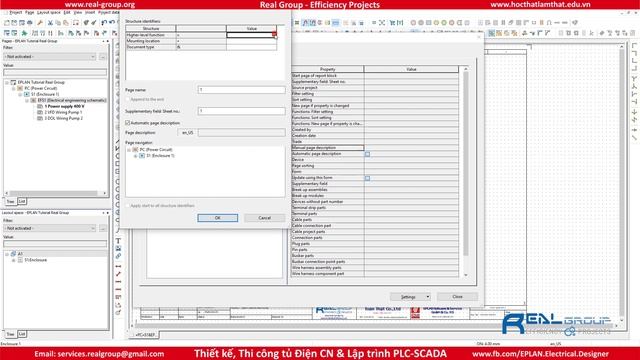Open the Project menu
The height and width of the screenshot is (360, 640).
[16, 13]
